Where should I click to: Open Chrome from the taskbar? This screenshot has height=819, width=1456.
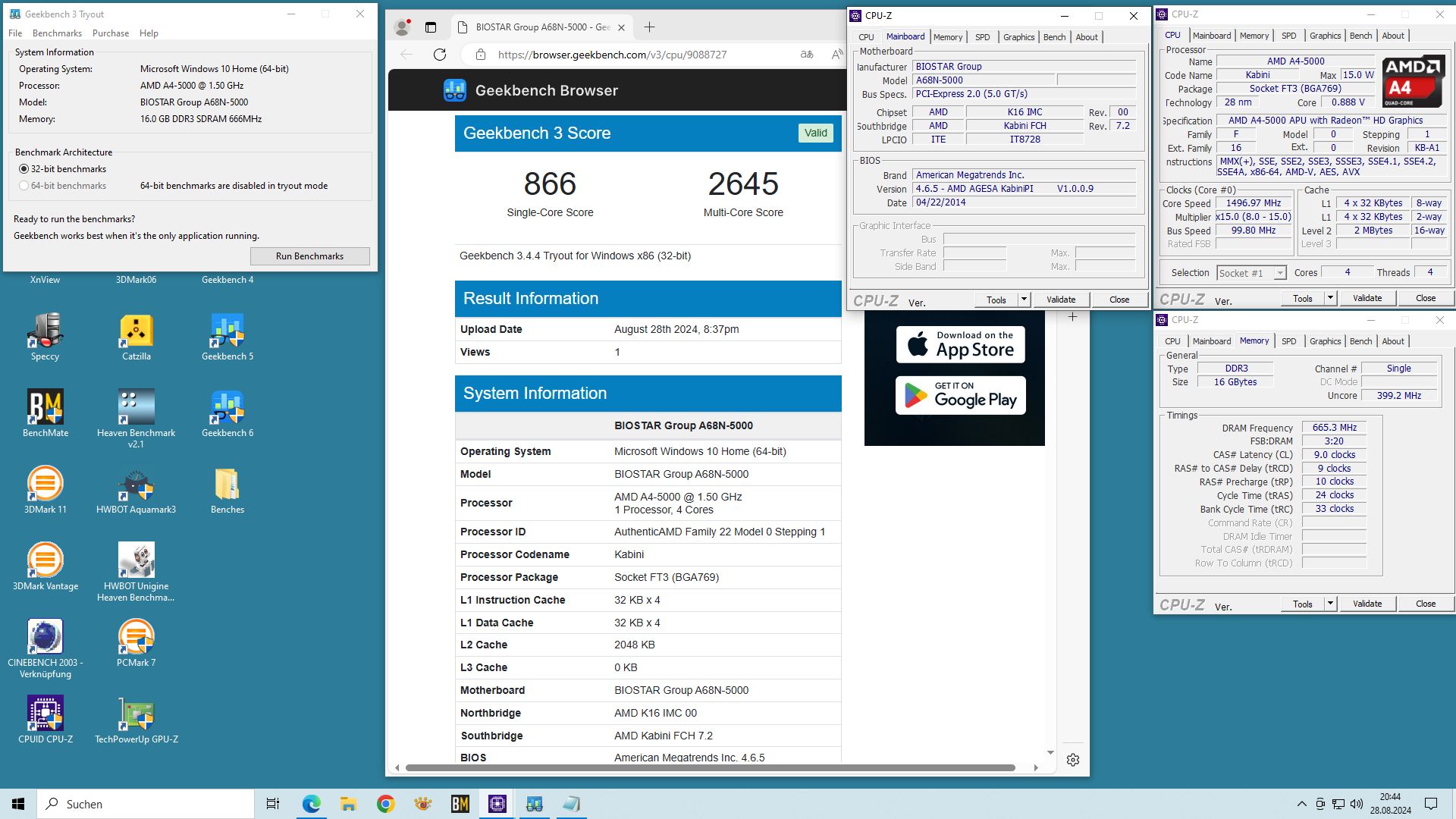385,804
